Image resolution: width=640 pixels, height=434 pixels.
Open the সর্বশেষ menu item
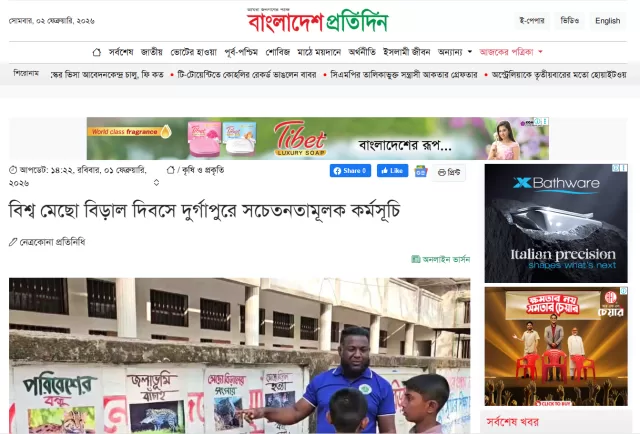[121, 52]
